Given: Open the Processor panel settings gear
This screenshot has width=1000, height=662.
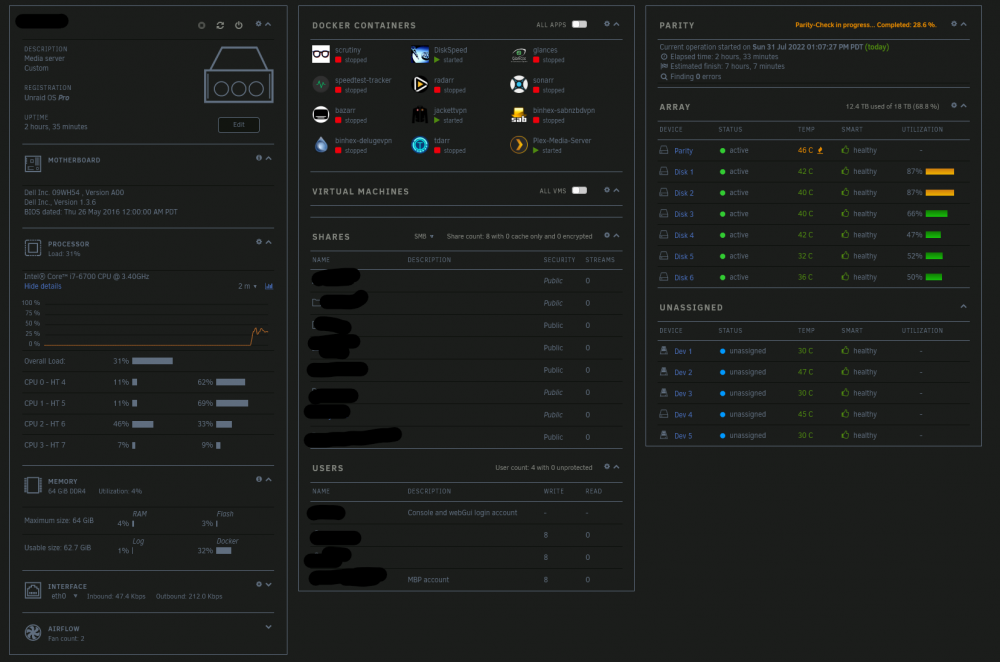Looking at the screenshot, I should pos(259,242).
